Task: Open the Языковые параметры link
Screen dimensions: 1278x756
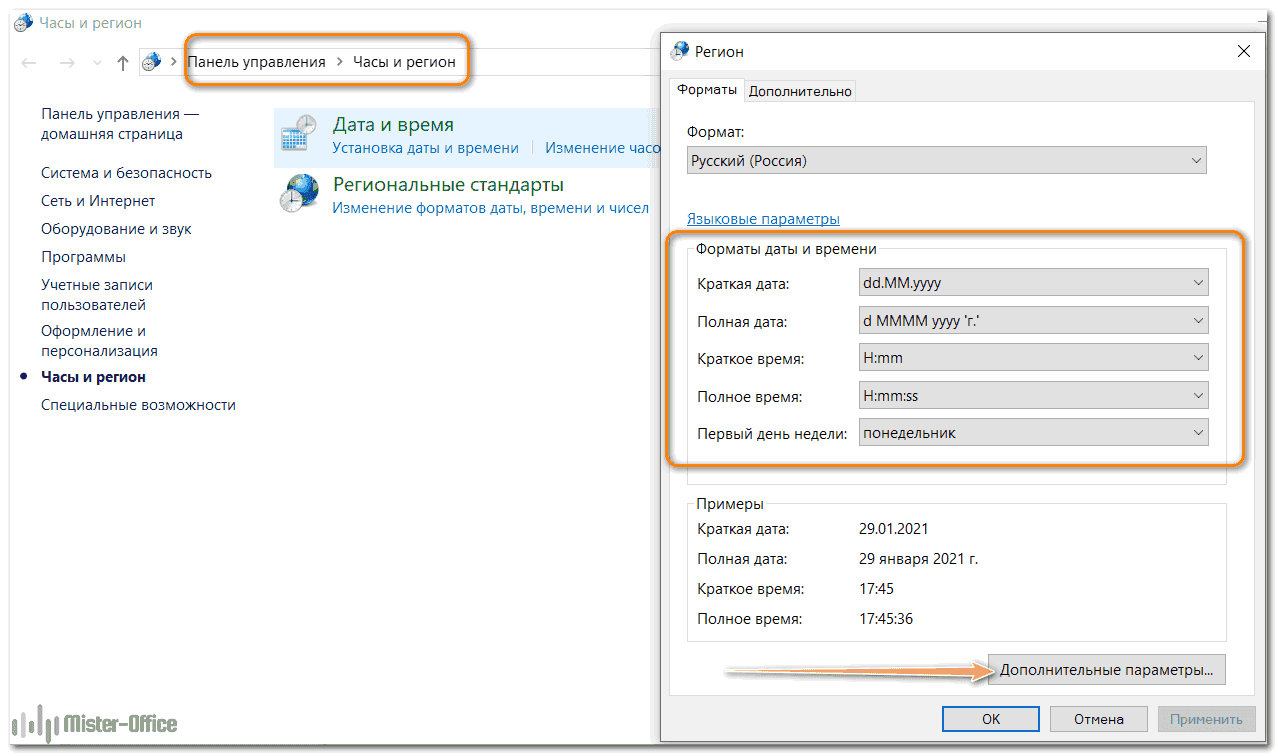Action: click(x=763, y=219)
